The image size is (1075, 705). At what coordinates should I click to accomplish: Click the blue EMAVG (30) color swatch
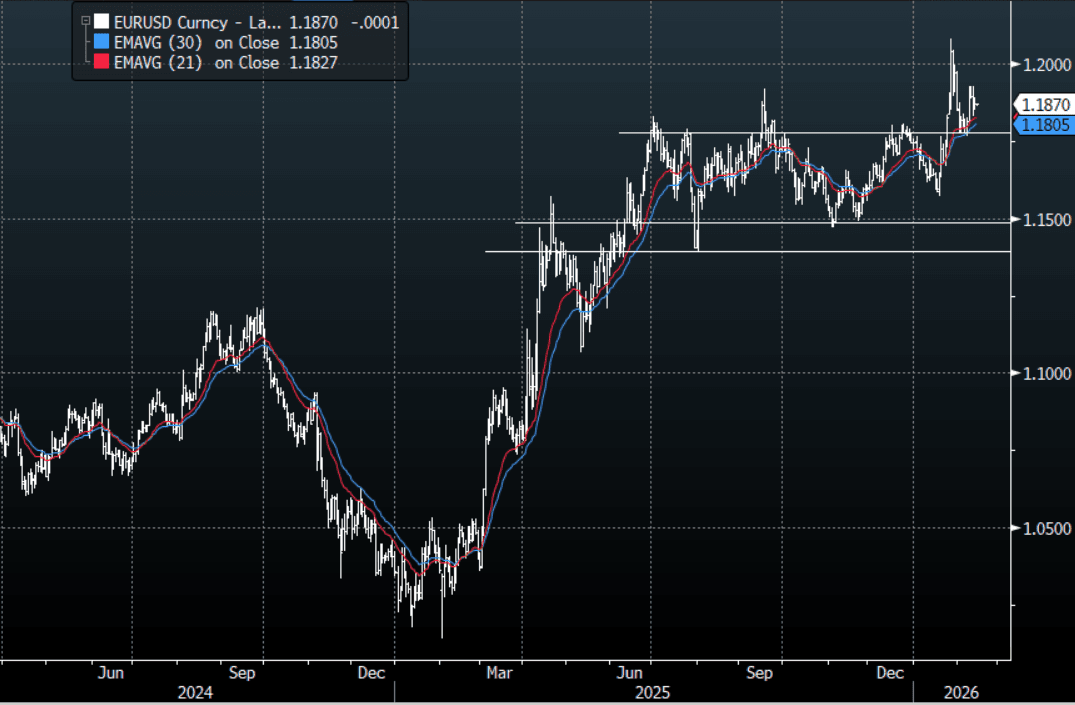101,43
